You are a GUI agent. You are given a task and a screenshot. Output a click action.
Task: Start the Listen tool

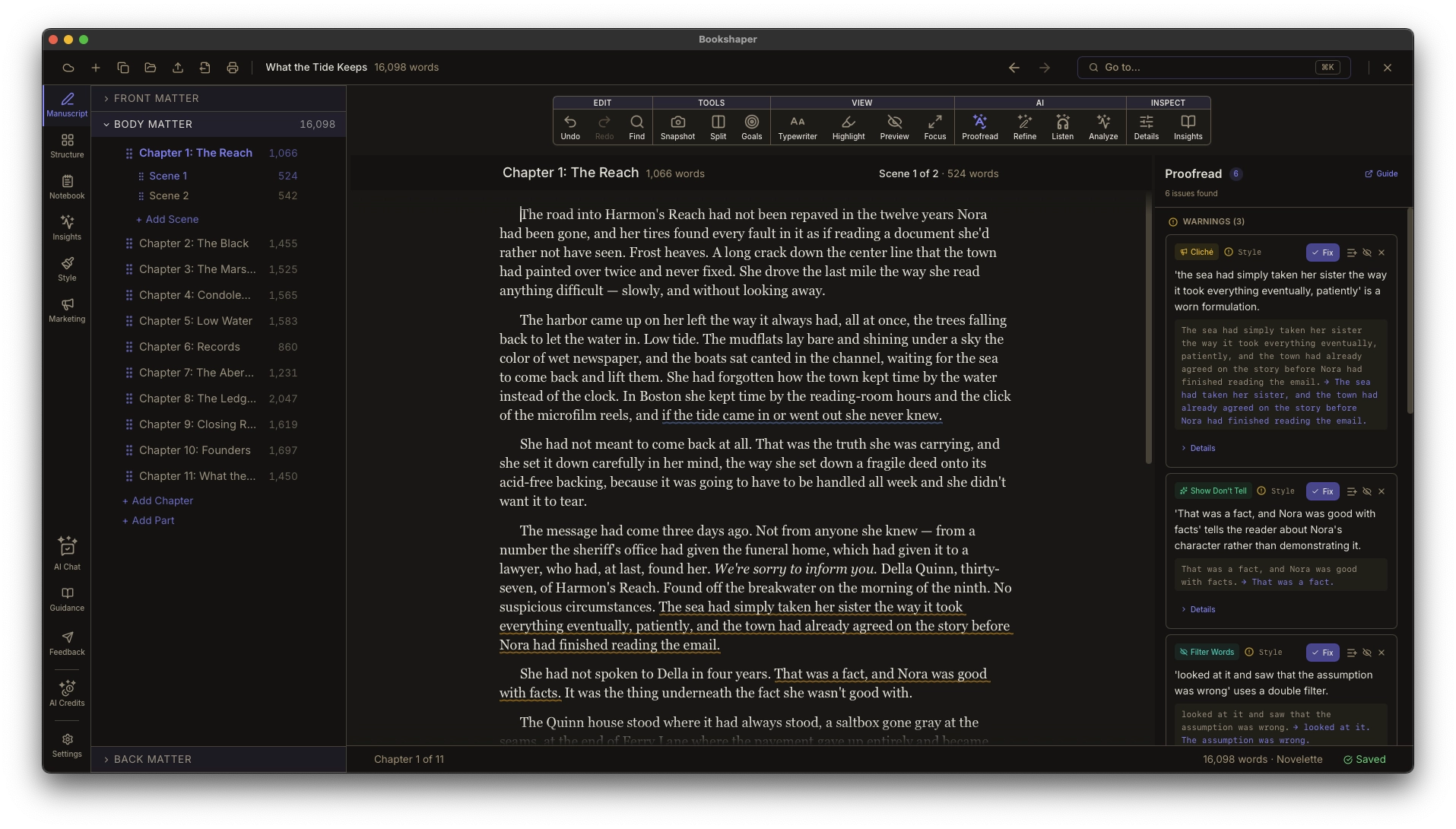coord(1062,127)
